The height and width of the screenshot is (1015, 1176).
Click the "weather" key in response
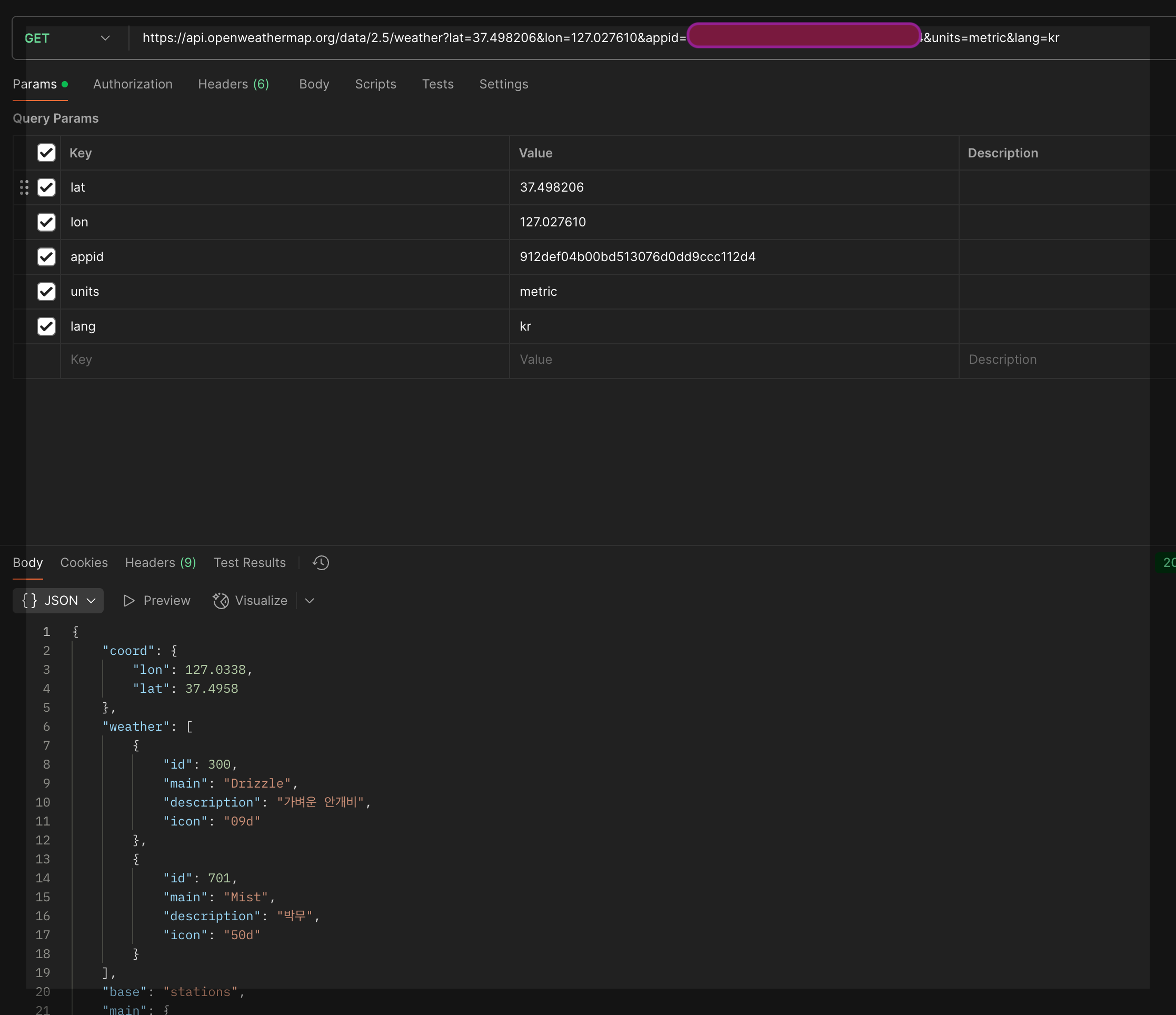point(136,727)
